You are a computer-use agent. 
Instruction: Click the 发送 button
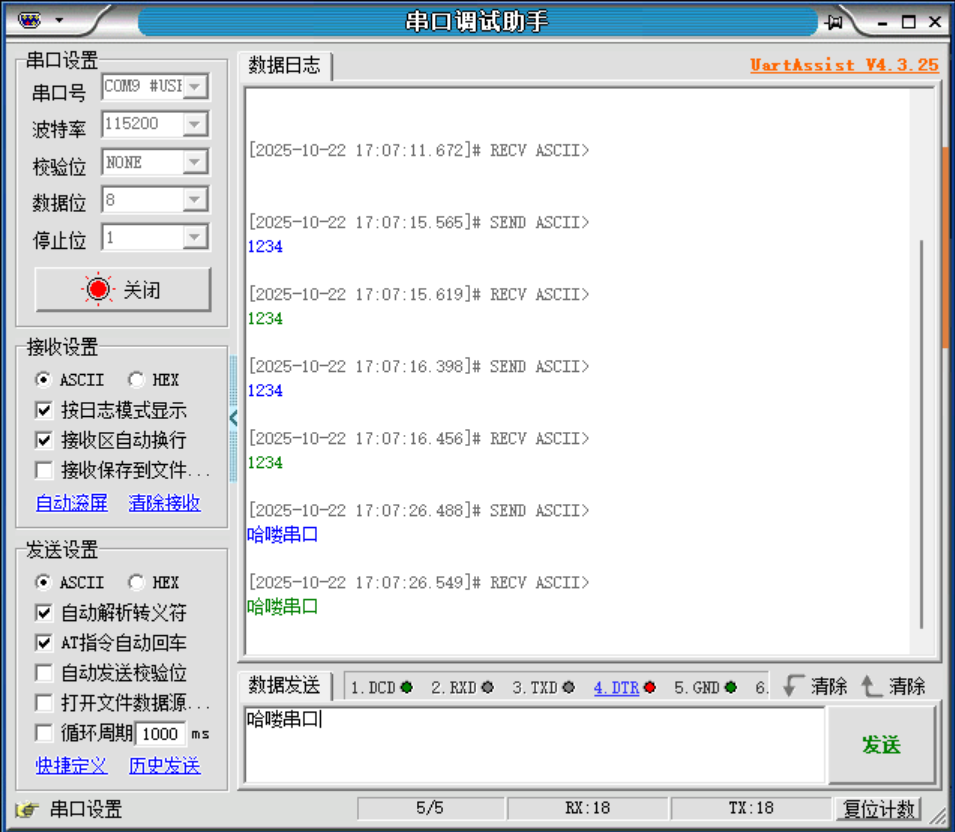(x=884, y=745)
